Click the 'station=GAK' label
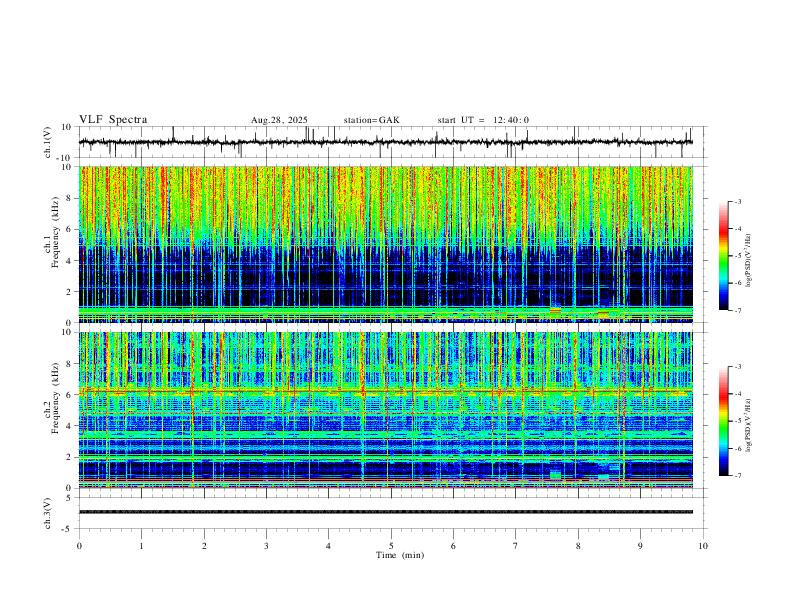This screenshot has height=612, width=792. [372, 120]
